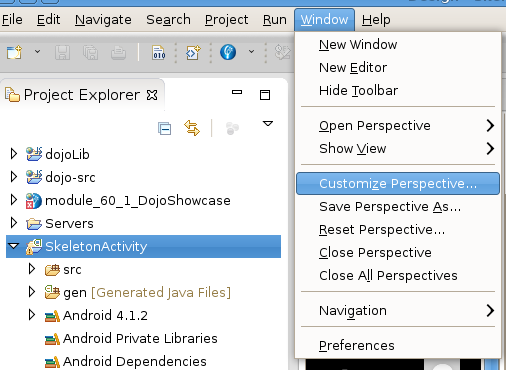Choose Save Perspective As... menu entry
The height and width of the screenshot is (370, 506).
[x=398, y=206]
